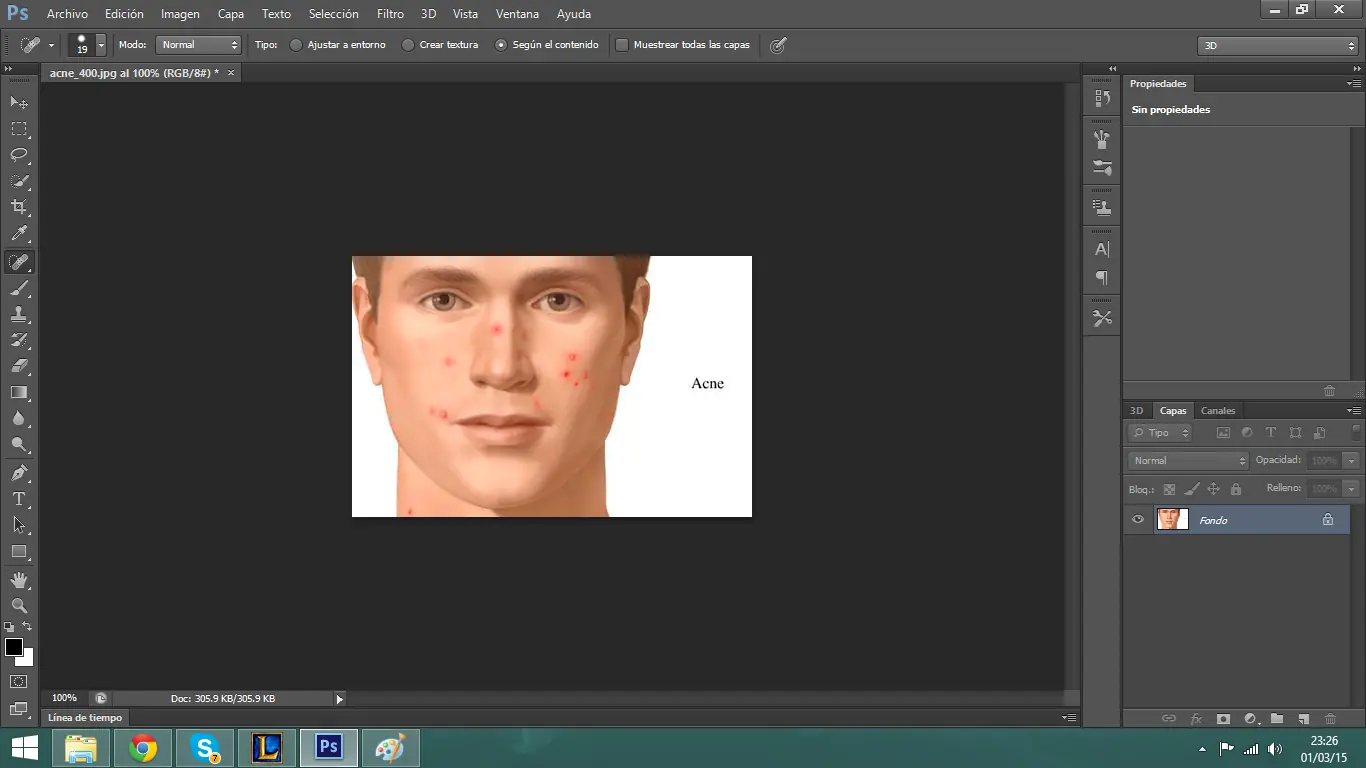1366x768 pixels.
Task: Hide the Fondo layer eye icon
Action: pyautogui.click(x=1137, y=520)
